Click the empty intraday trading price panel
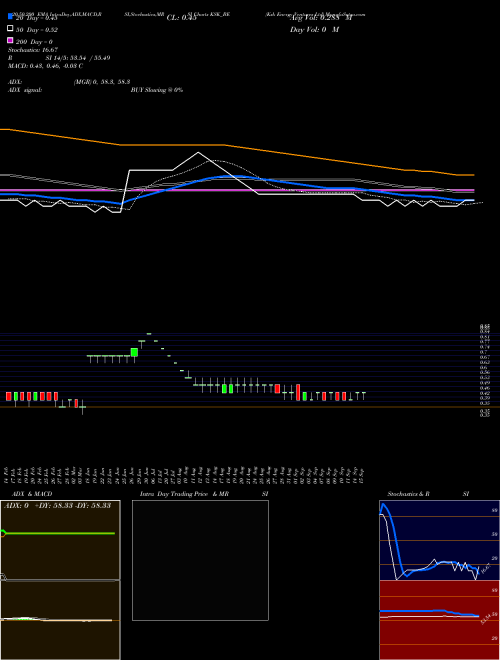Screen dimensions: 500x660 click(x=200, y=560)
